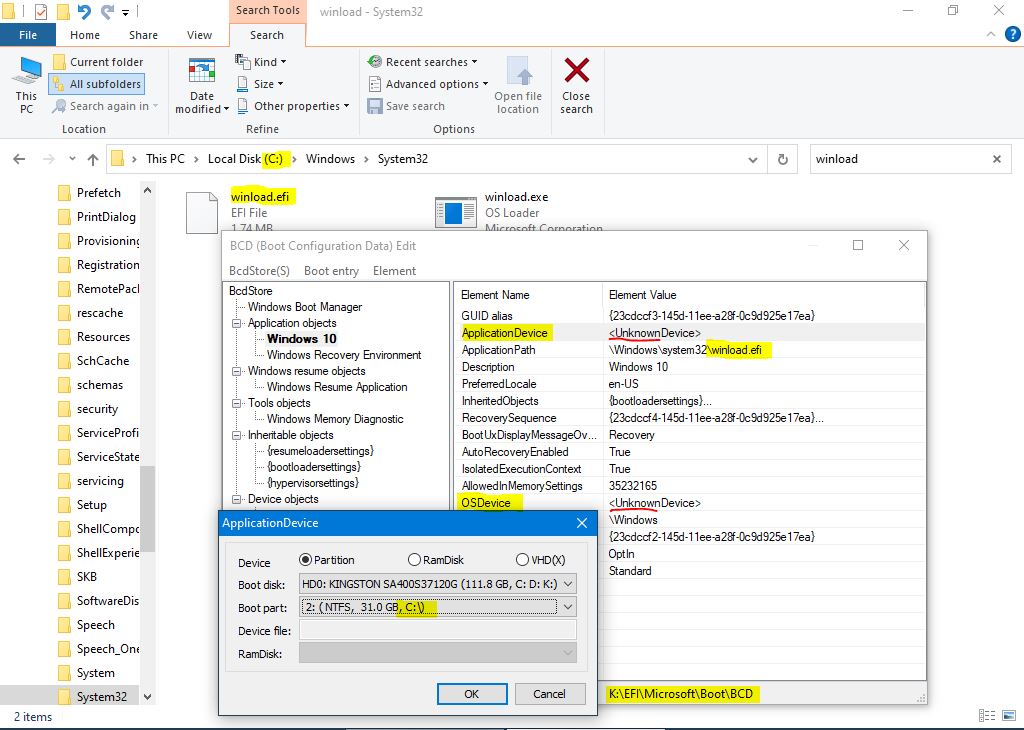
Task: Click OK in ApplicationDevice dialog
Action: coord(471,694)
